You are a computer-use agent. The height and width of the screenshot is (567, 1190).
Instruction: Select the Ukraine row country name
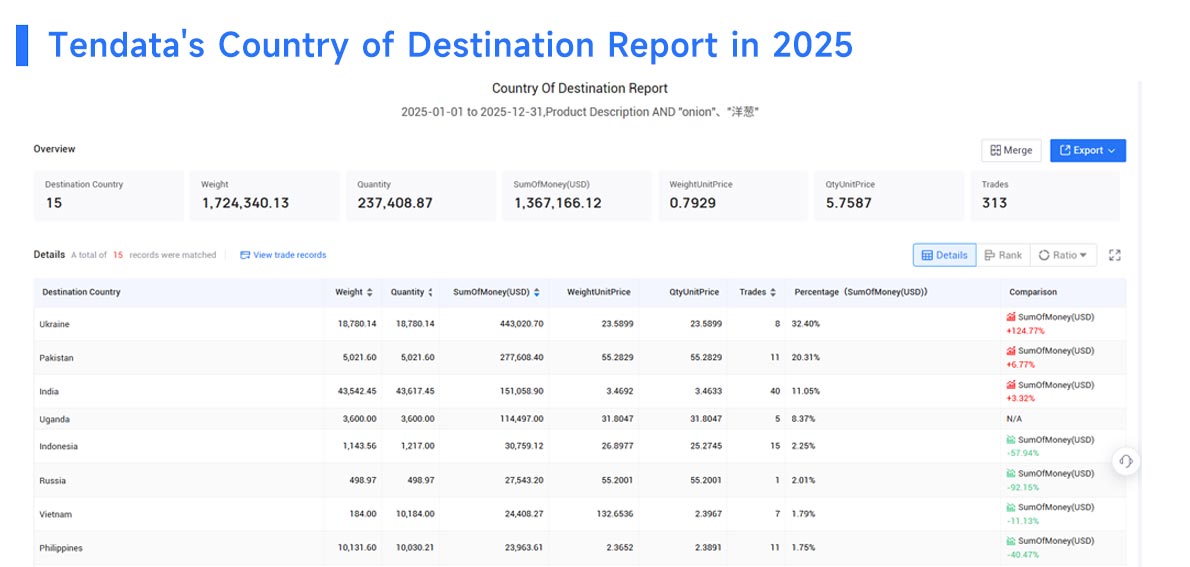55,324
